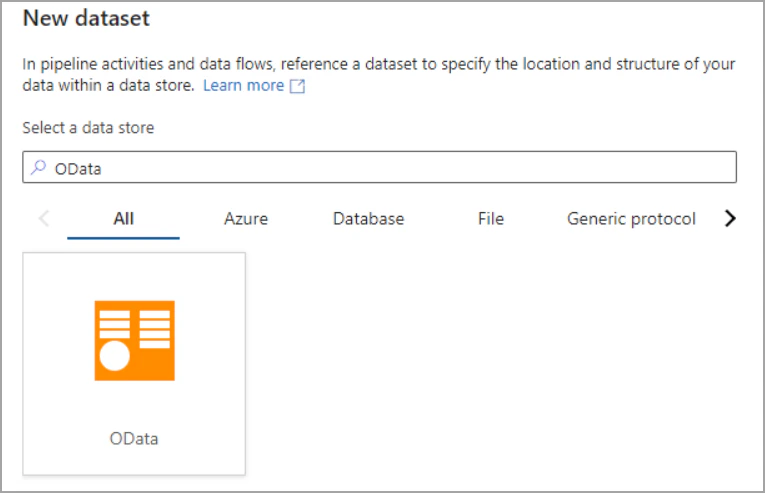Click the 'OData' text in the search field
Viewport: 765px width, 493px height.
(78, 169)
